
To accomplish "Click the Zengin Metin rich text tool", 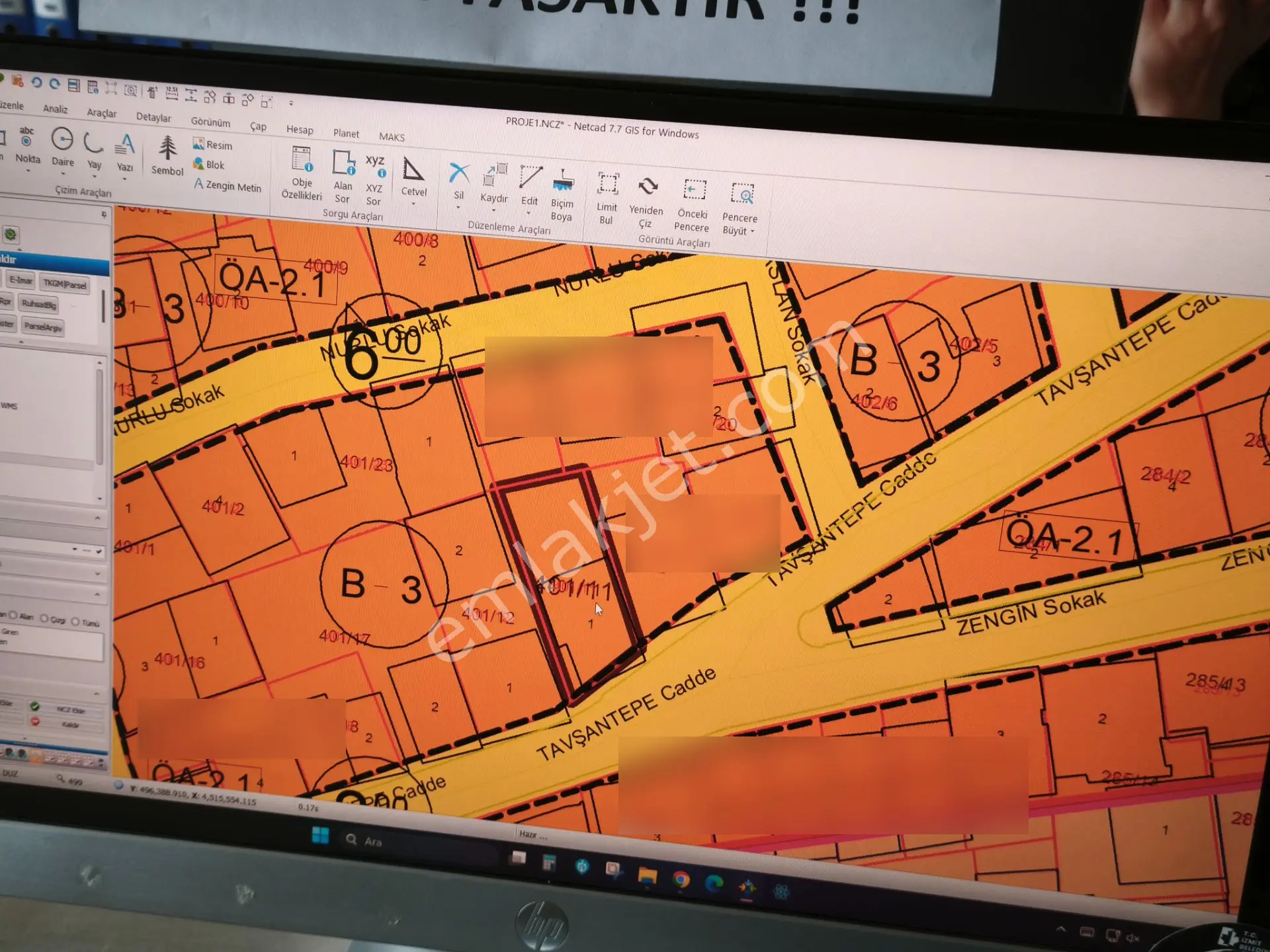I will click(228, 186).
